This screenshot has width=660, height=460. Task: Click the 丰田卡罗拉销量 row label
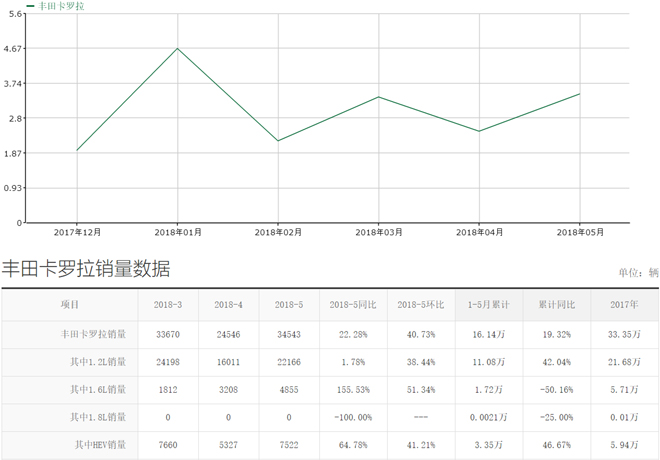(x=93, y=335)
